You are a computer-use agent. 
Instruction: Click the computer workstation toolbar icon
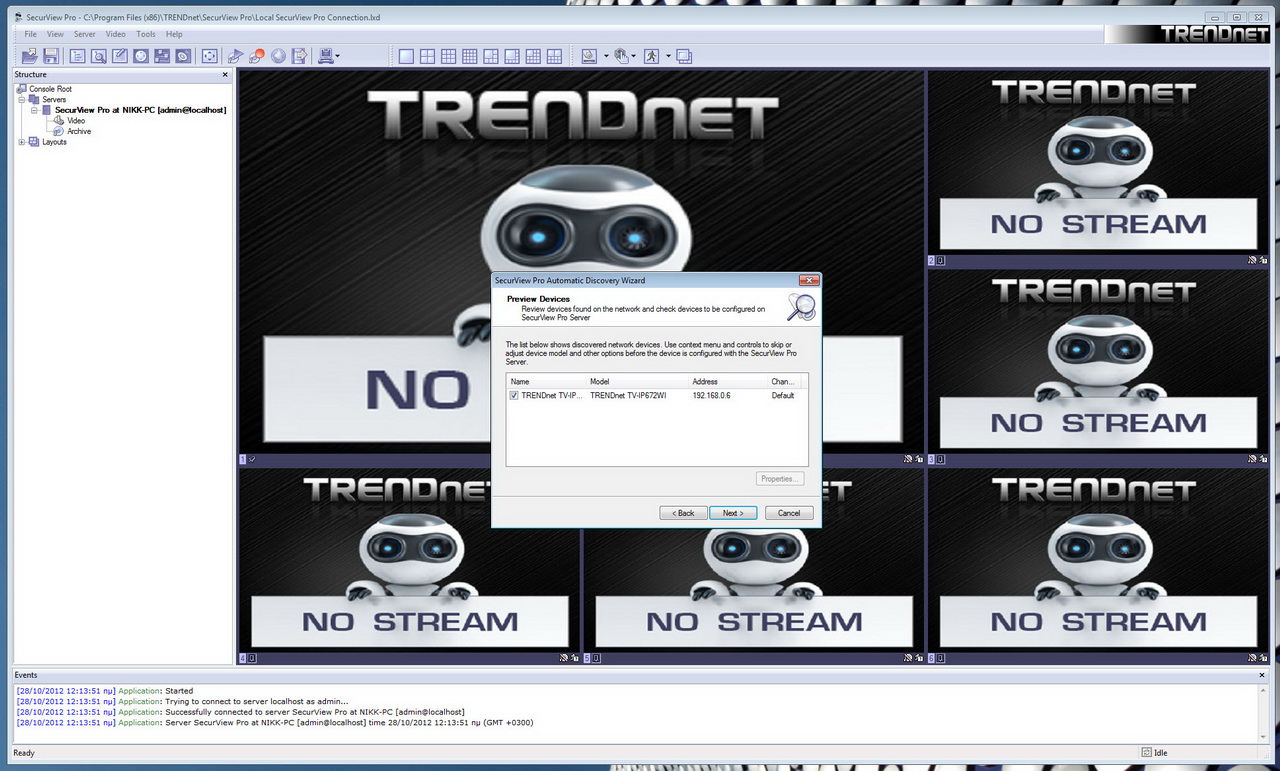tap(325, 56)
